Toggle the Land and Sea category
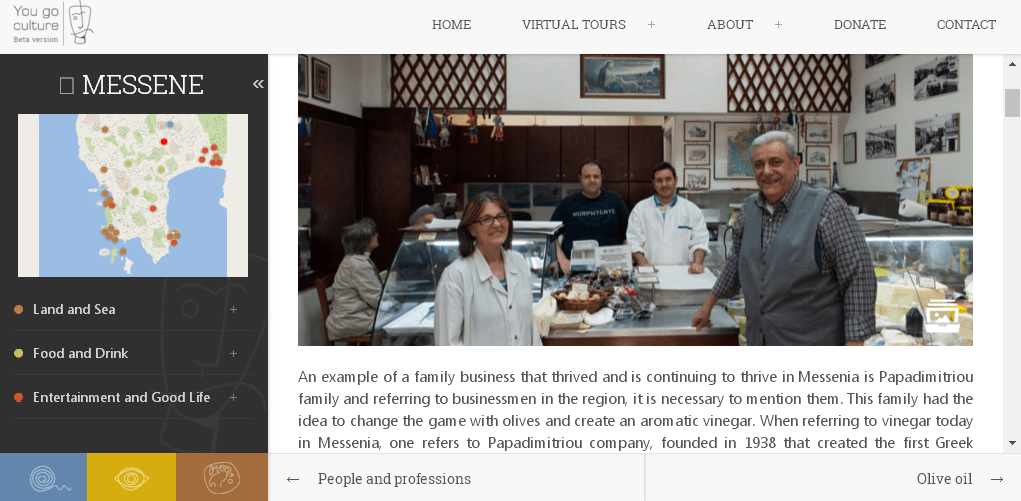Image resolution: width=1021 pixels, height=501 pixels. coord(74,309)
